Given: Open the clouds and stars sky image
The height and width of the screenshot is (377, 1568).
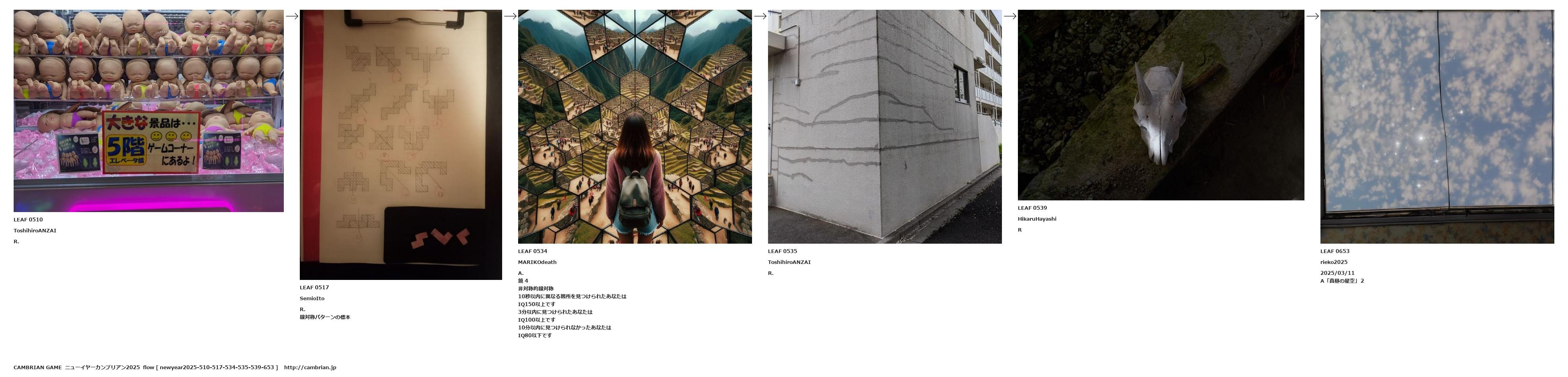Looking at the screenshot, I should pyautogui.click(x=1437, y=127).
